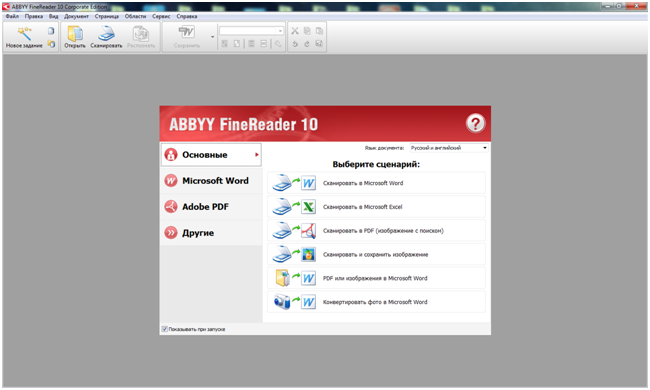The width and height of the screenshot is (650, 390).
Task: Open the Язык документа language dropdown
Action: pos(449,148)
